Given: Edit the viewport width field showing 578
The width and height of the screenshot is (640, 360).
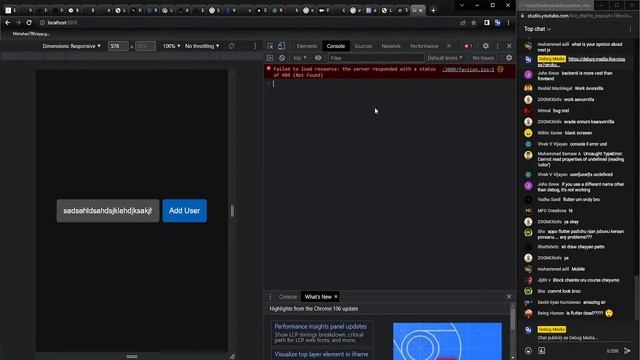Looking at the screenshot, I should tap(118, 46).
